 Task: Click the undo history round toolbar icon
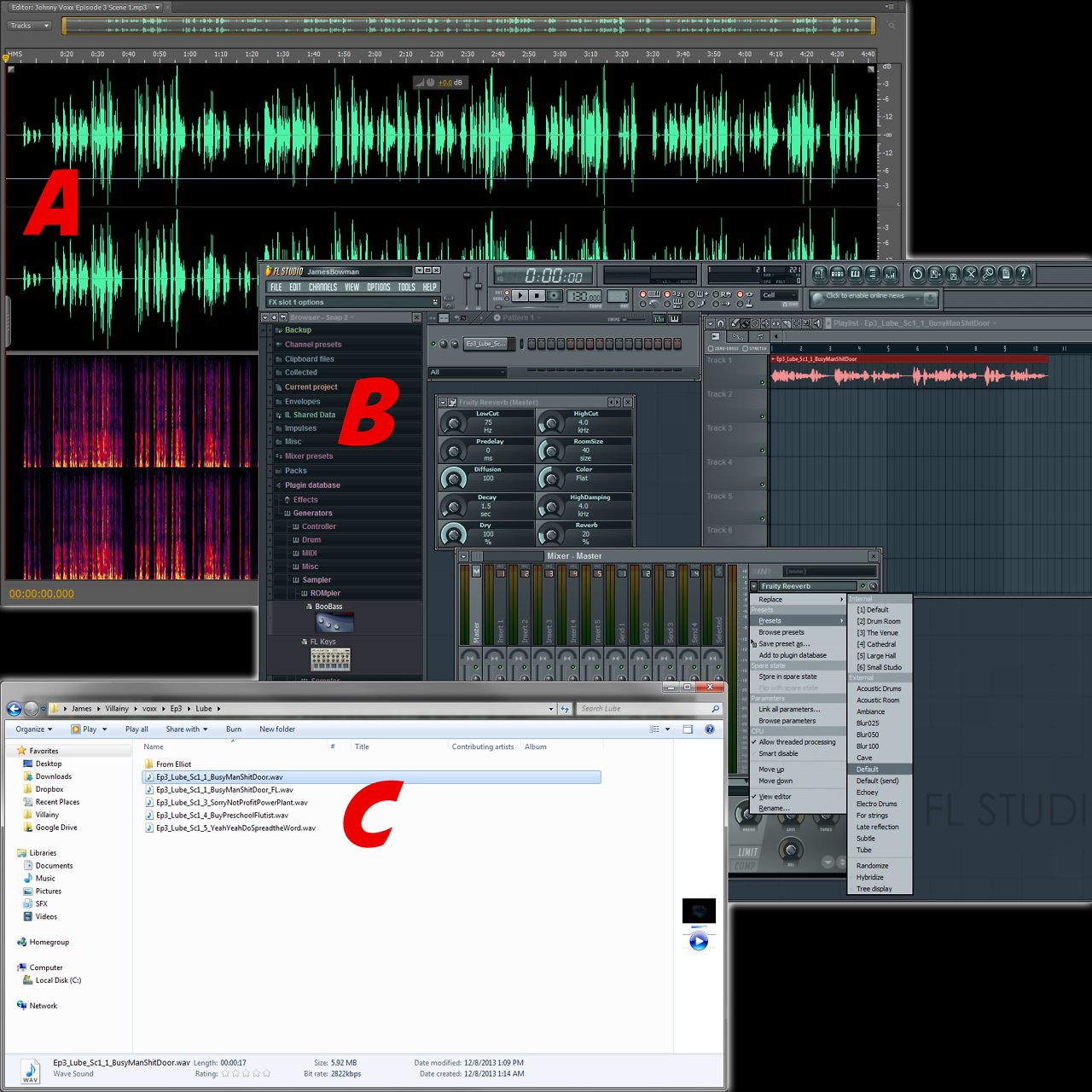(917, 274)
